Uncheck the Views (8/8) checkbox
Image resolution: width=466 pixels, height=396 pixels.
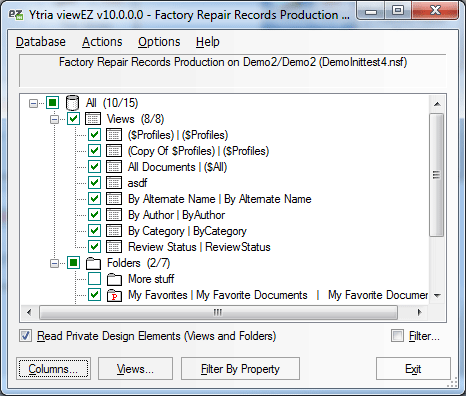(x=73, y=119)
